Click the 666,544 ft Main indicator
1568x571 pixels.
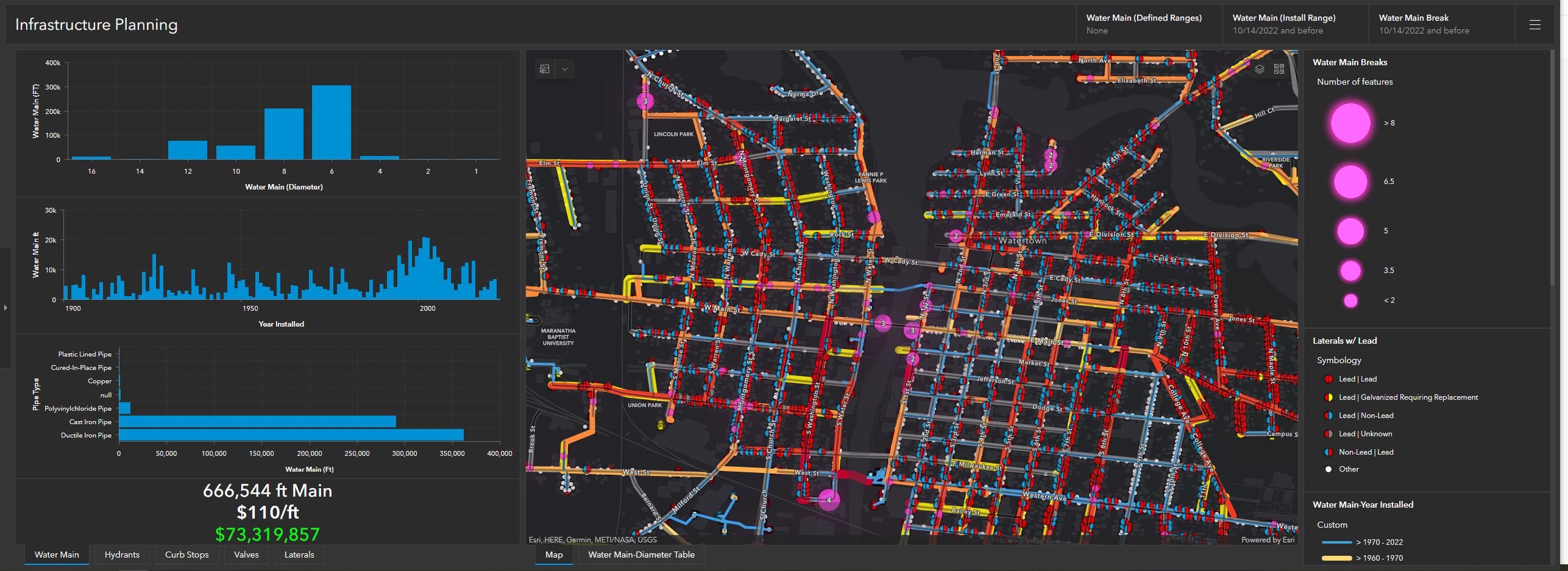pyautogui.click(x=268, y=491)
